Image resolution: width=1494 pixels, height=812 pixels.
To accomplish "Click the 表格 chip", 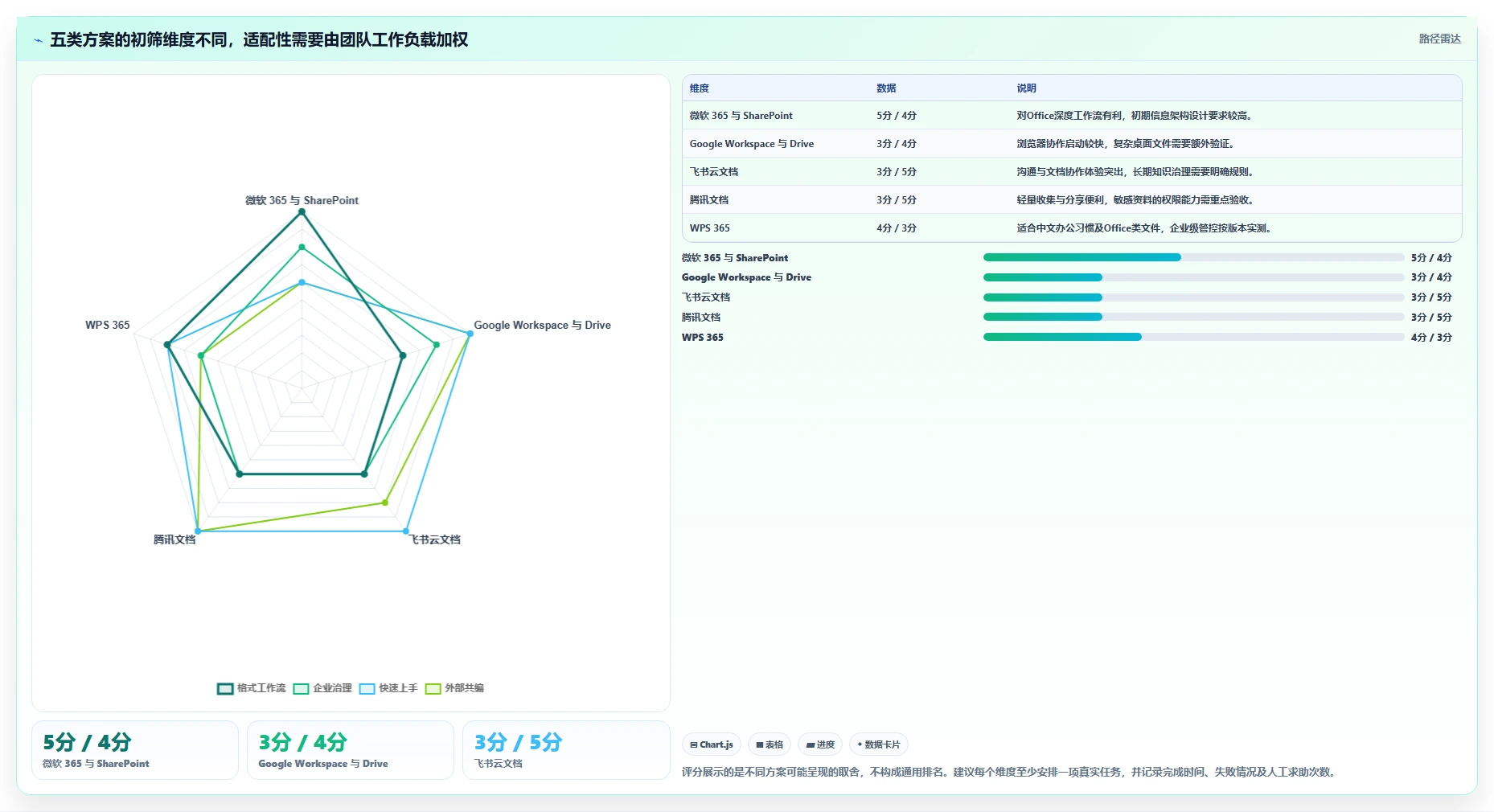I will point(770,744).
